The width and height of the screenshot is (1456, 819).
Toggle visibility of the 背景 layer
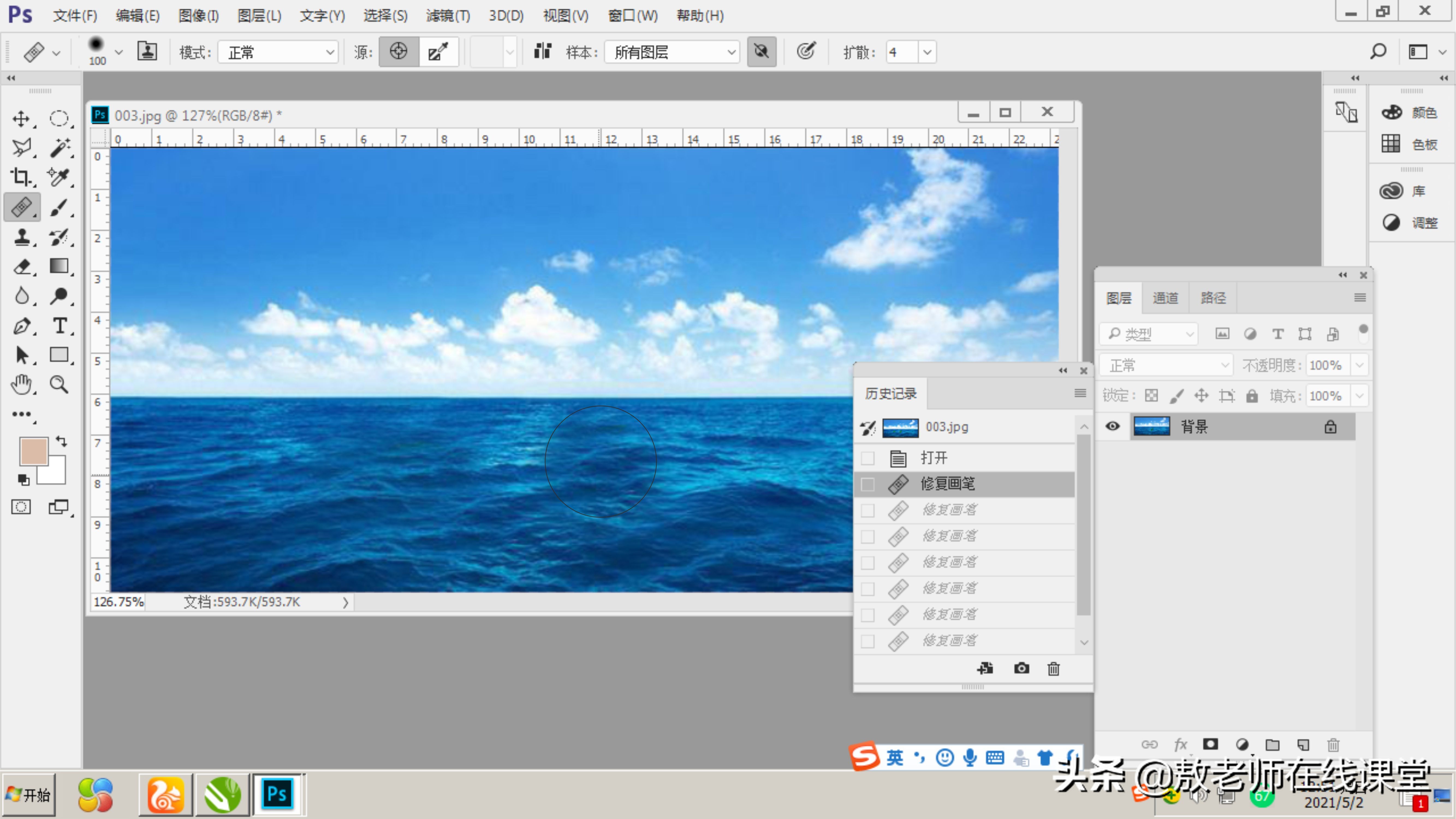pos(1112,426)
